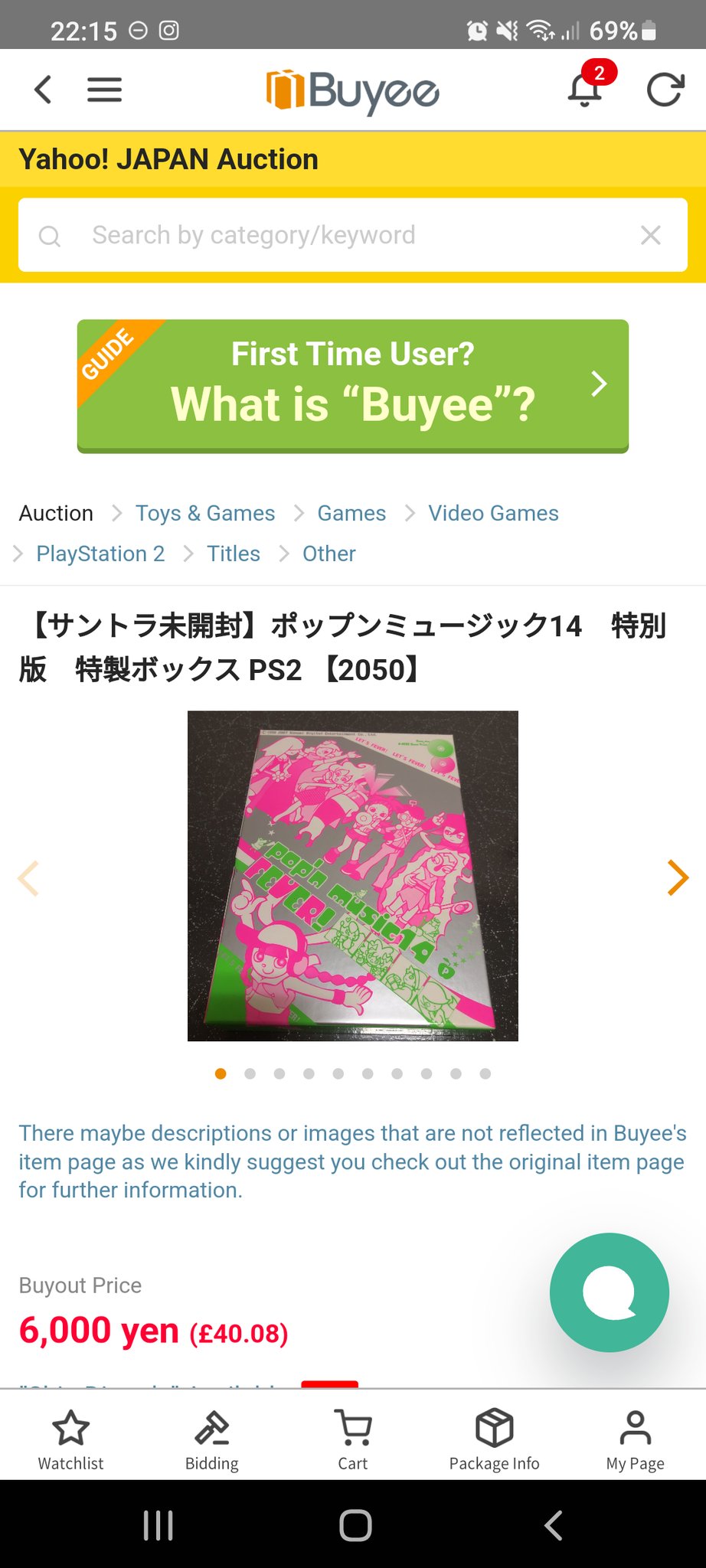Clear search field with X icon
The image size is (706, 1568).
650,235
